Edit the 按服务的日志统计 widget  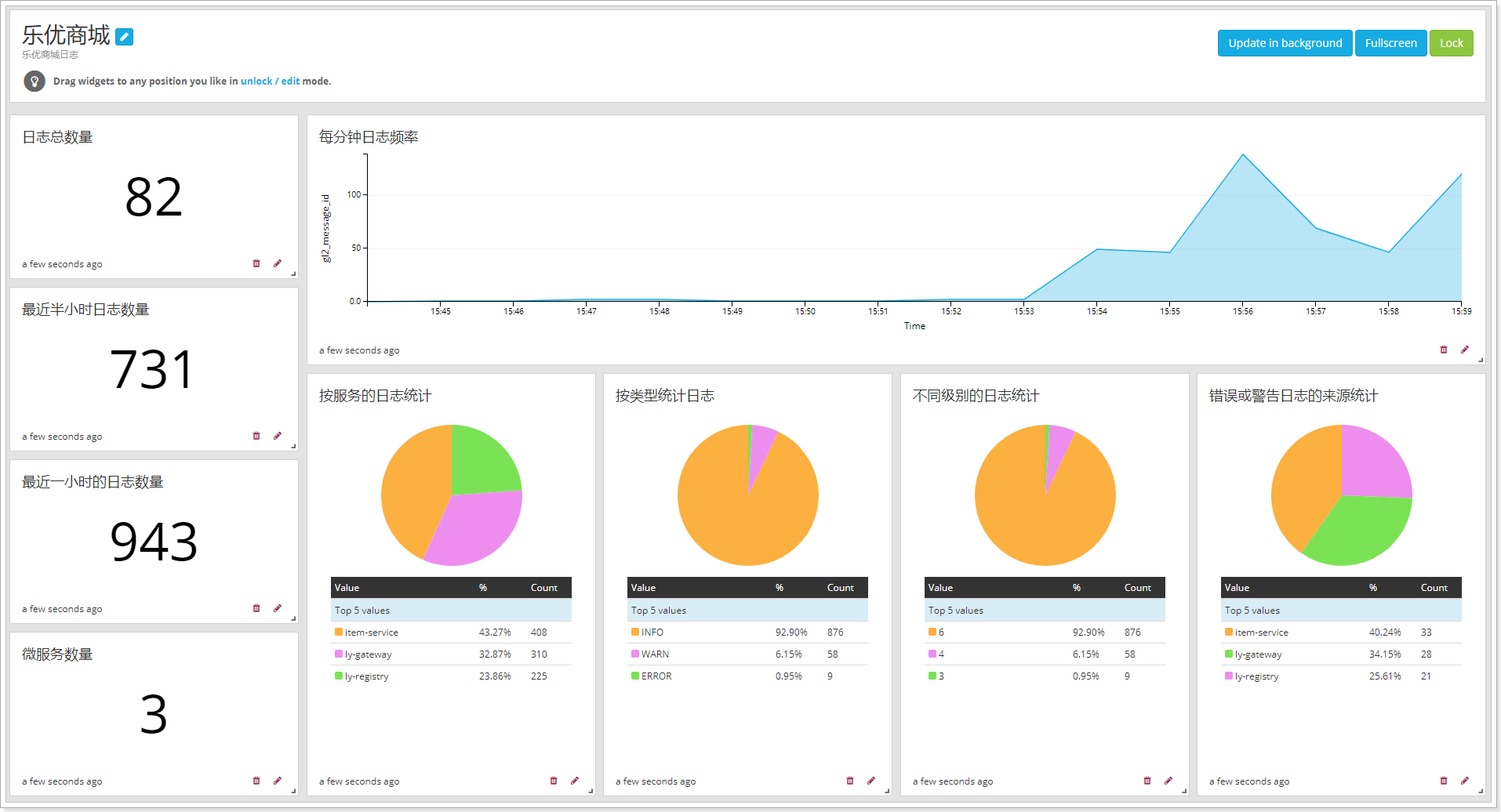[x=575, y=781]
